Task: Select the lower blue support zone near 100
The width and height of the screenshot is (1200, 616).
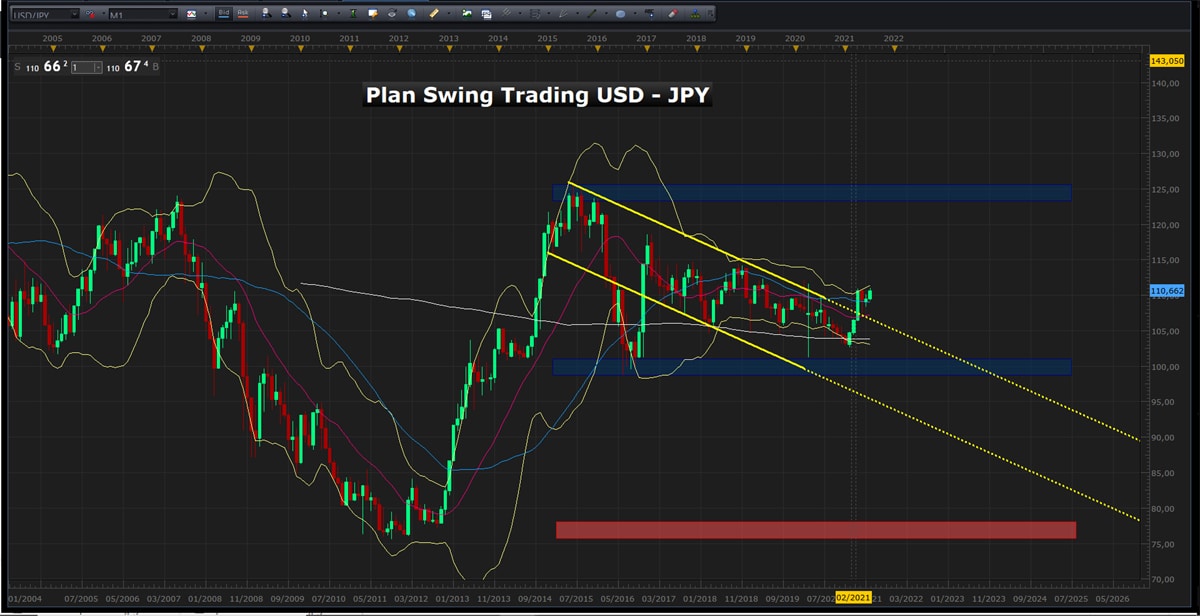Action: (x=812, y=367)
